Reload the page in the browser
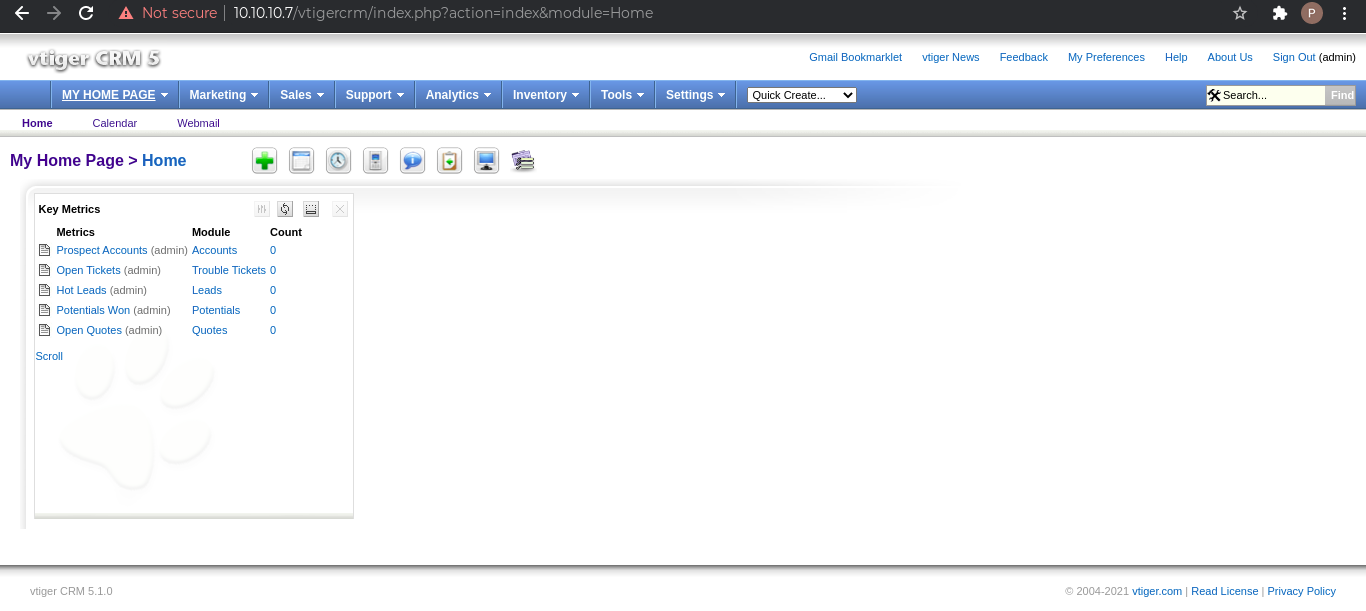The height and width of the screenshot is (611, 1366). [86, 13]
